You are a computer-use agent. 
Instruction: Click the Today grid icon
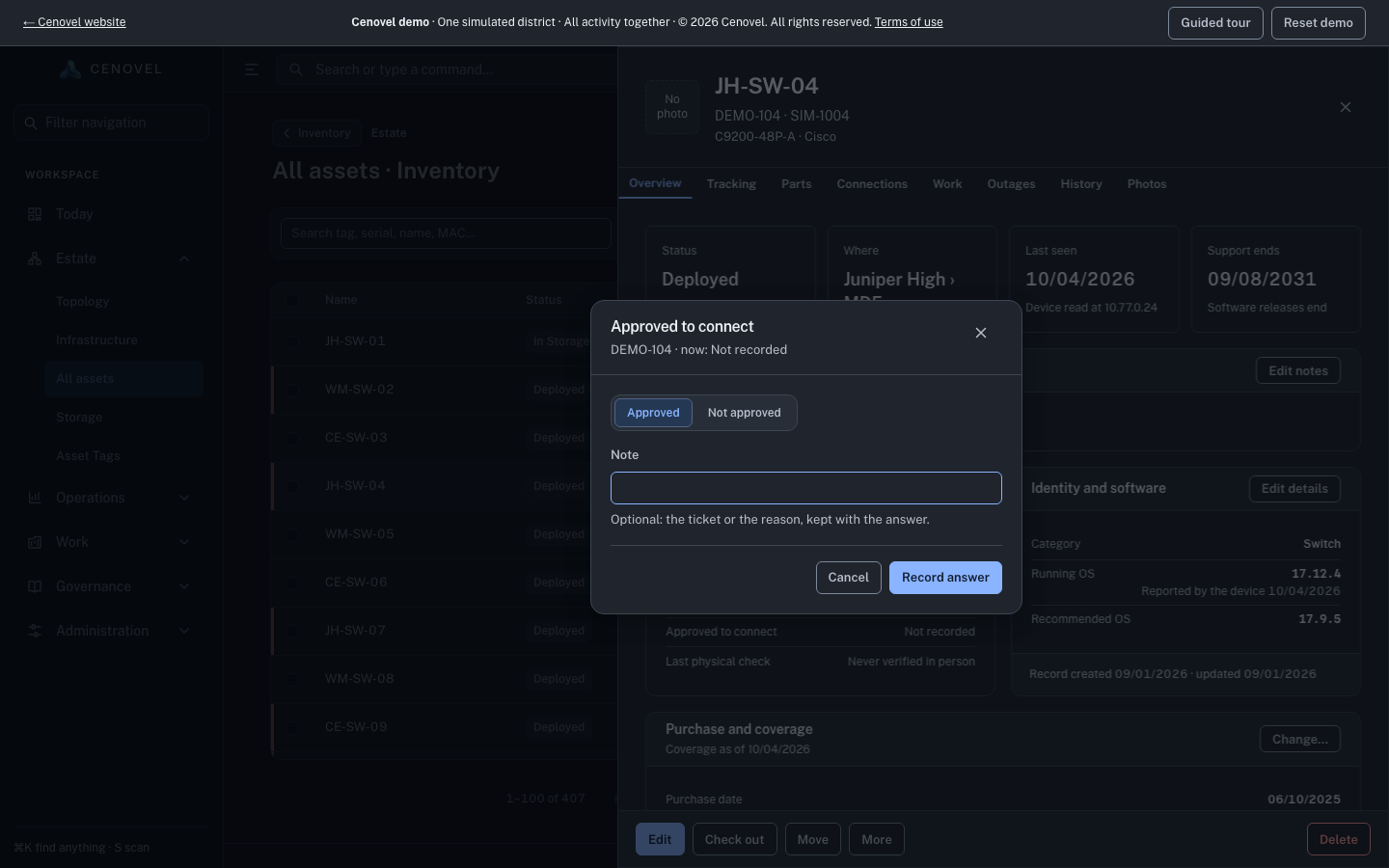point(35,214)
